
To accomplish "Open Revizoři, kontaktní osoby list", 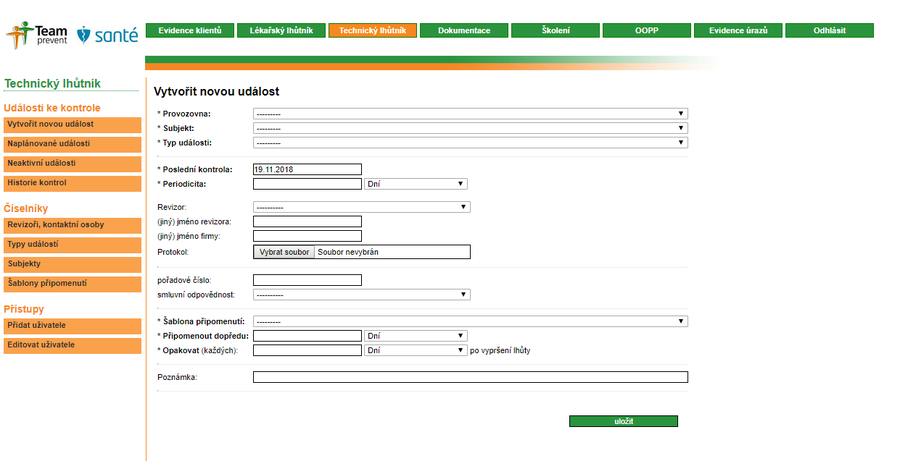I will [x=72, y=225].
